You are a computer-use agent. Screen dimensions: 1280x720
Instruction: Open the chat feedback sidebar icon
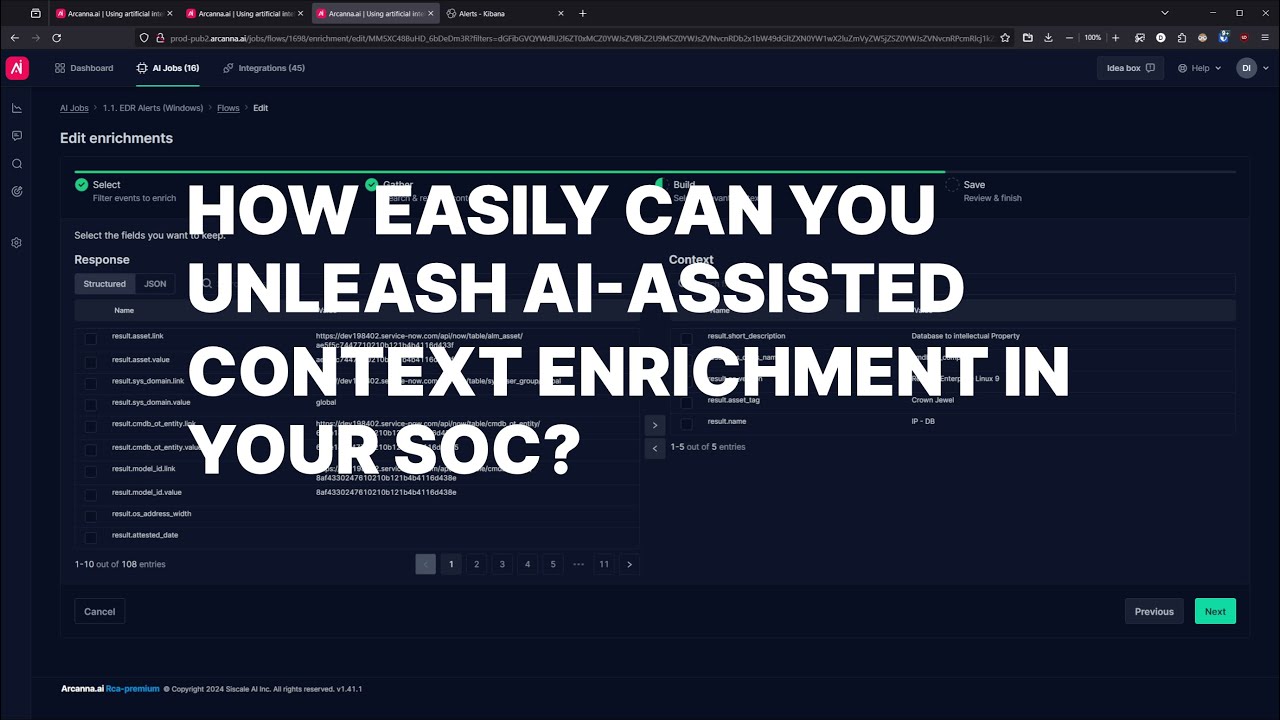[17, 136]
